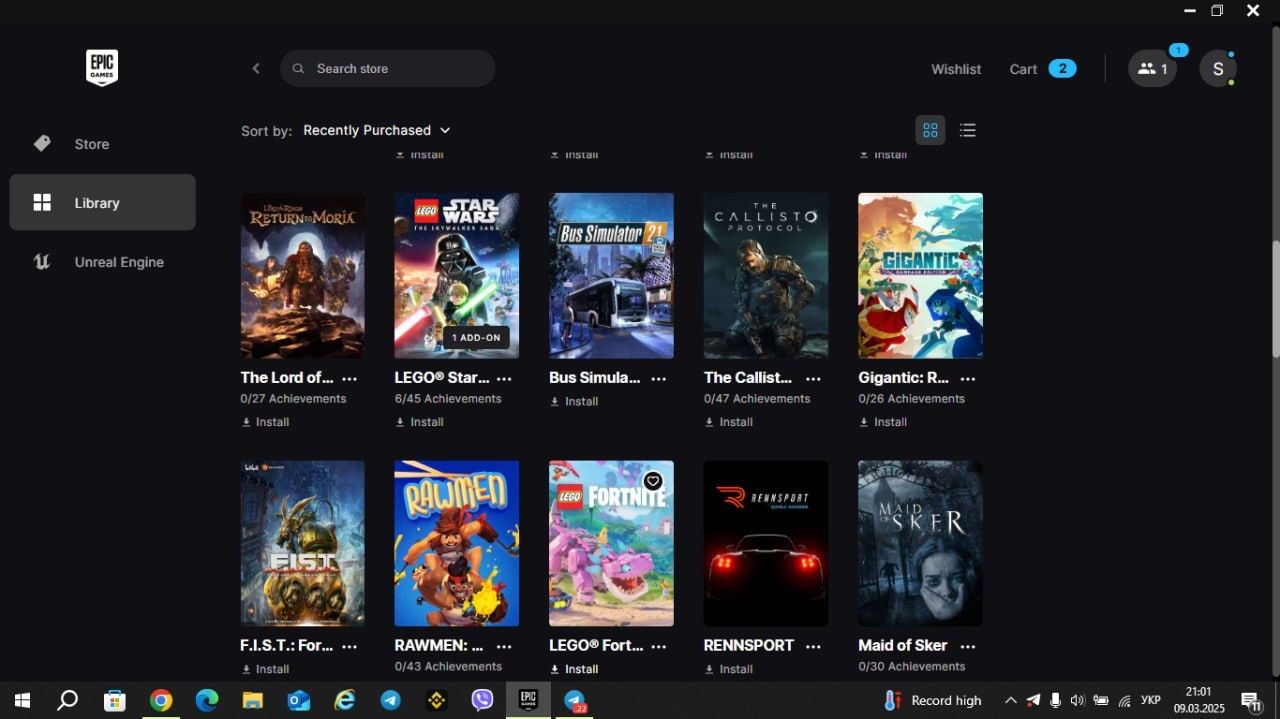The height and width of the screenshot is (719, 1280).
Task: Open more options for Gigantic
Action: pyautogui.click(x=967, y=378)
